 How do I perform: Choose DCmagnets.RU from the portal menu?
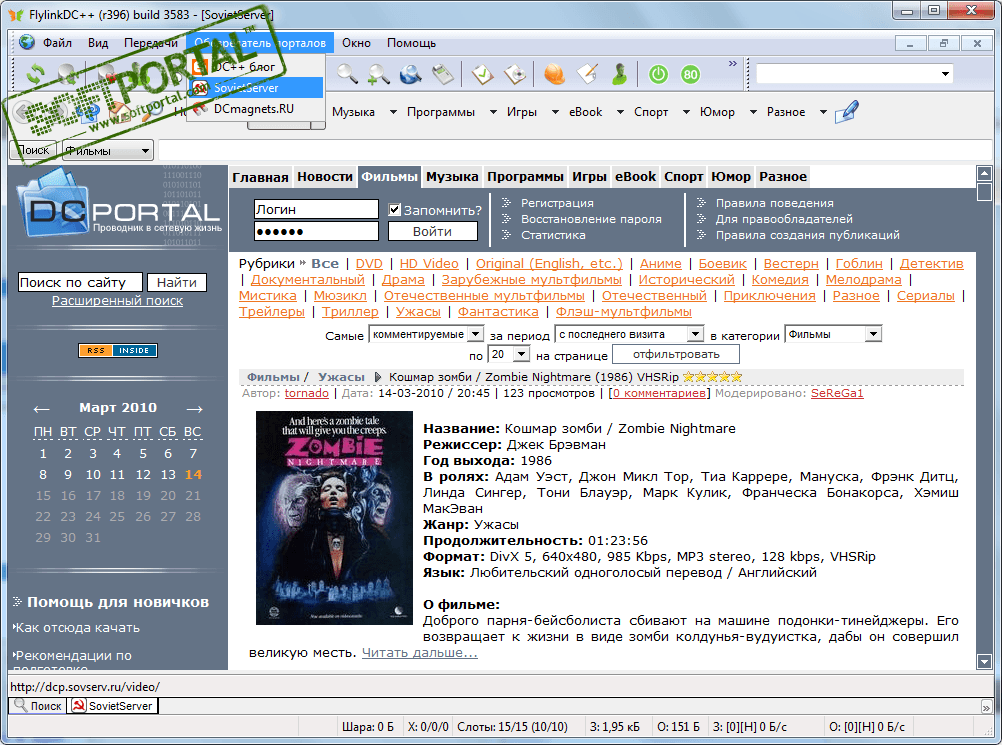pos(256,109)
